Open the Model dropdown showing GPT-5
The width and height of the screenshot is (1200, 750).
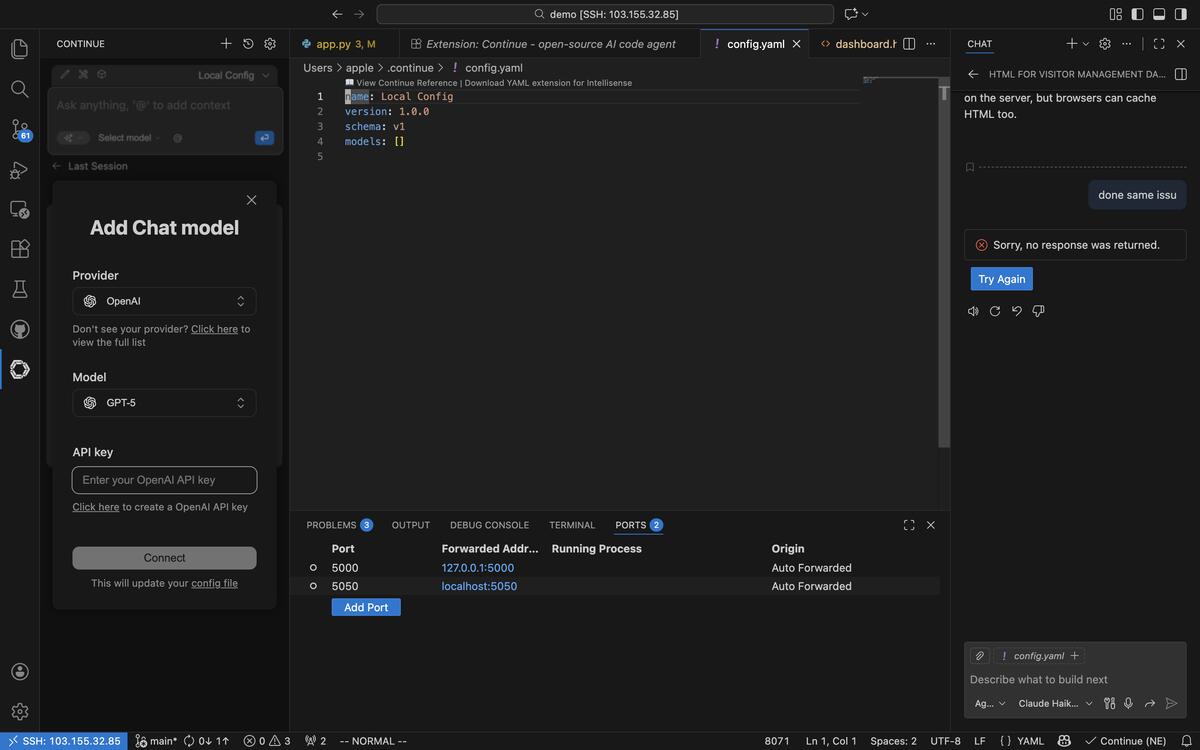(x=164, y=403)
